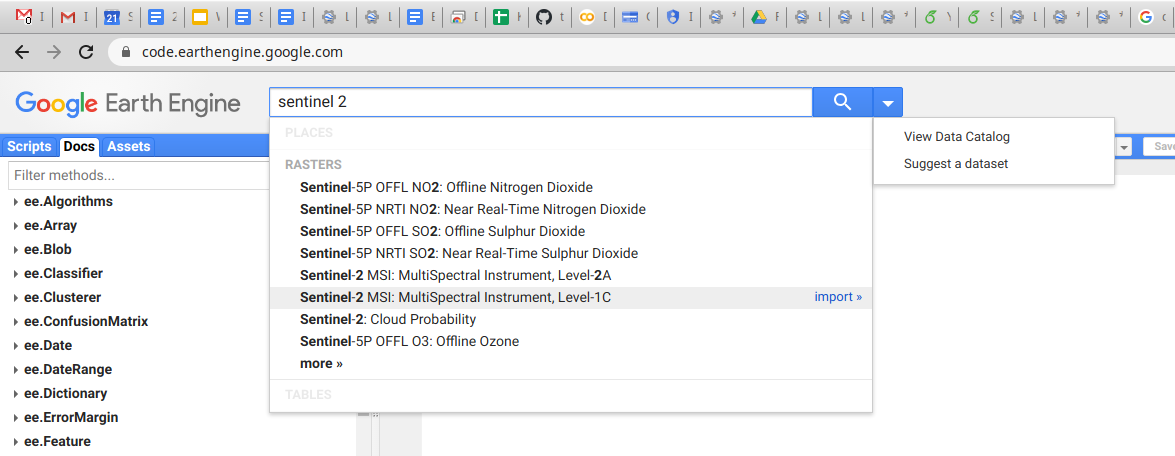
Task: Switch to the blue shield icon tab
Action: [x=672, y=16]
